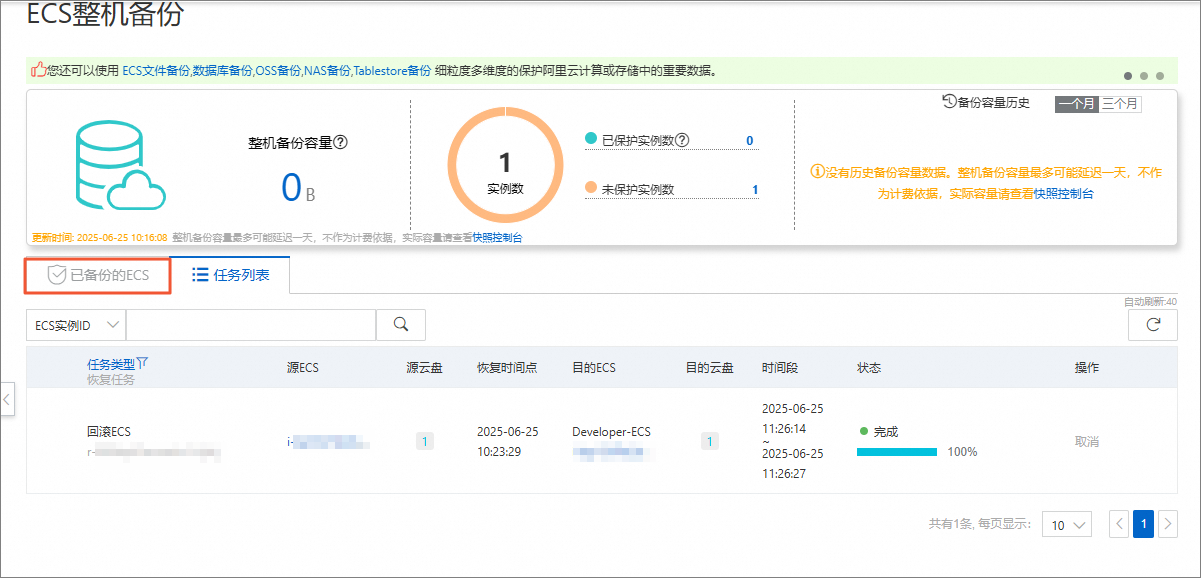Screen dimensions: 1201x578
Task: Select the 三个月 range toggle
Action: [1119, 103]
